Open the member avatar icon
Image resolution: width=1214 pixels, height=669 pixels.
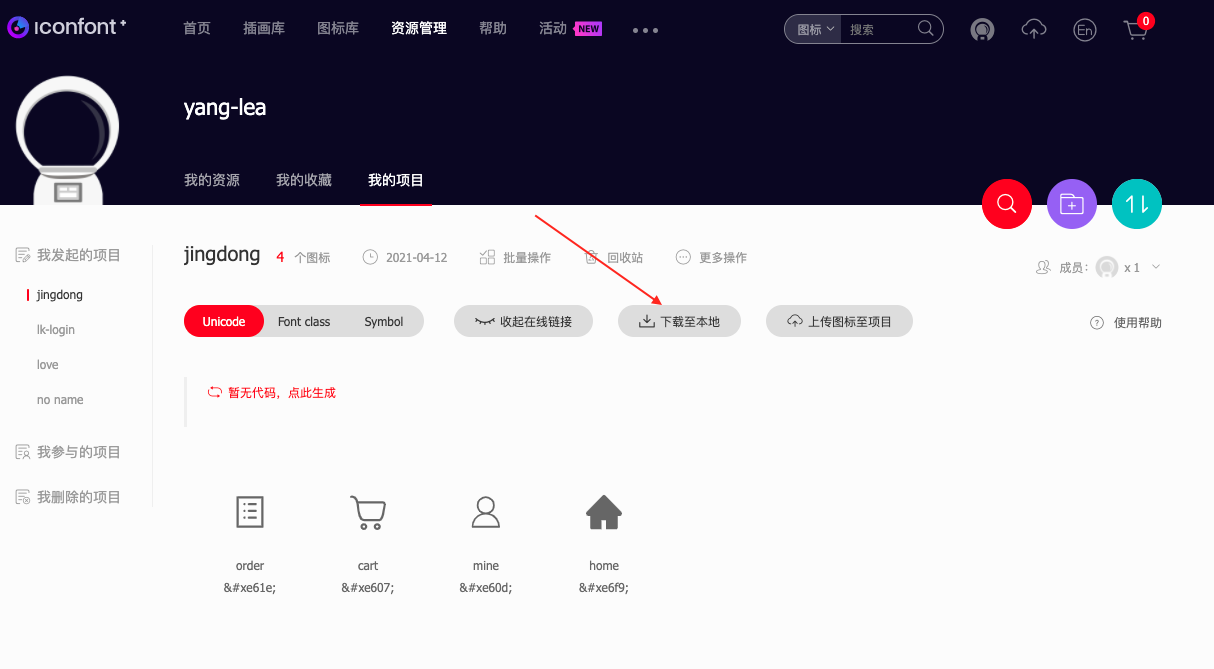click(1106, 267)
